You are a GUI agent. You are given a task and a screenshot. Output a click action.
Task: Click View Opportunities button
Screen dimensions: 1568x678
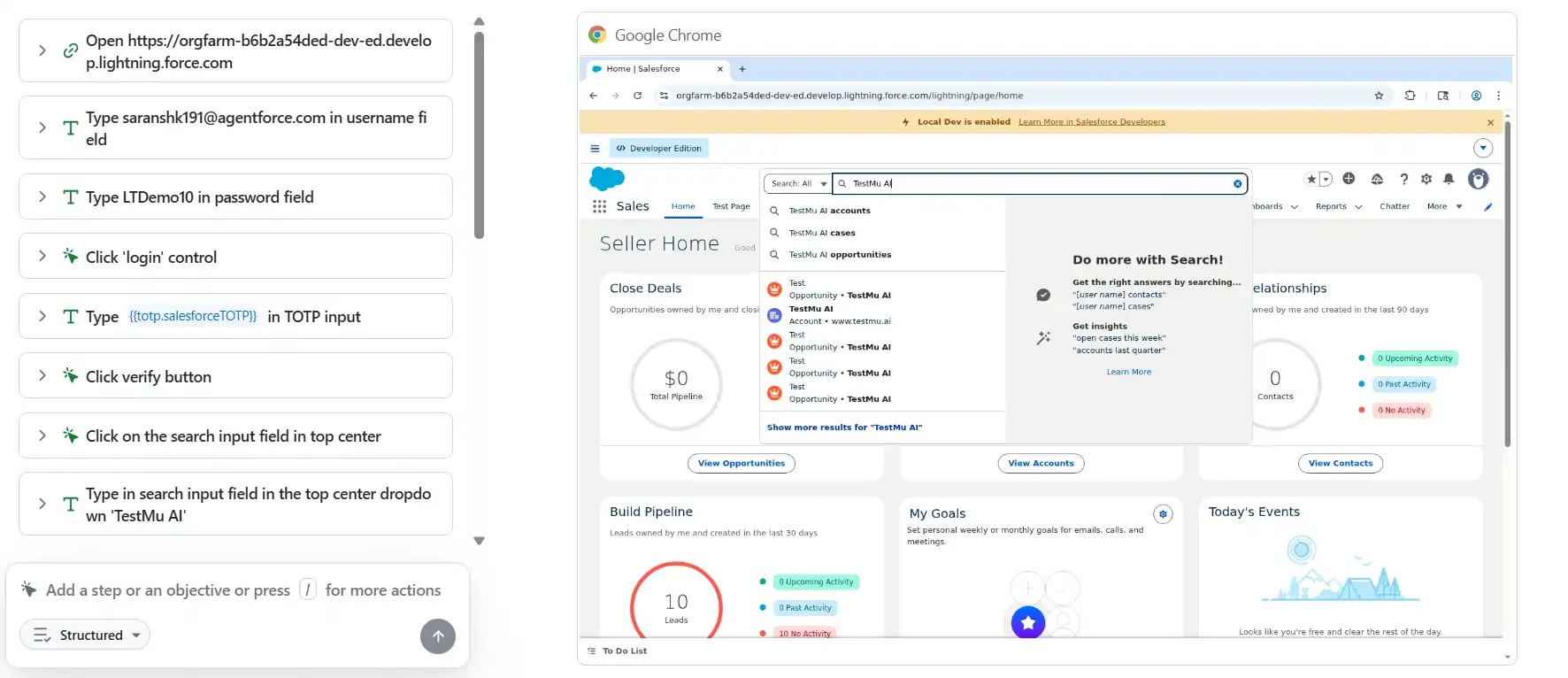[x=742, y=463]
